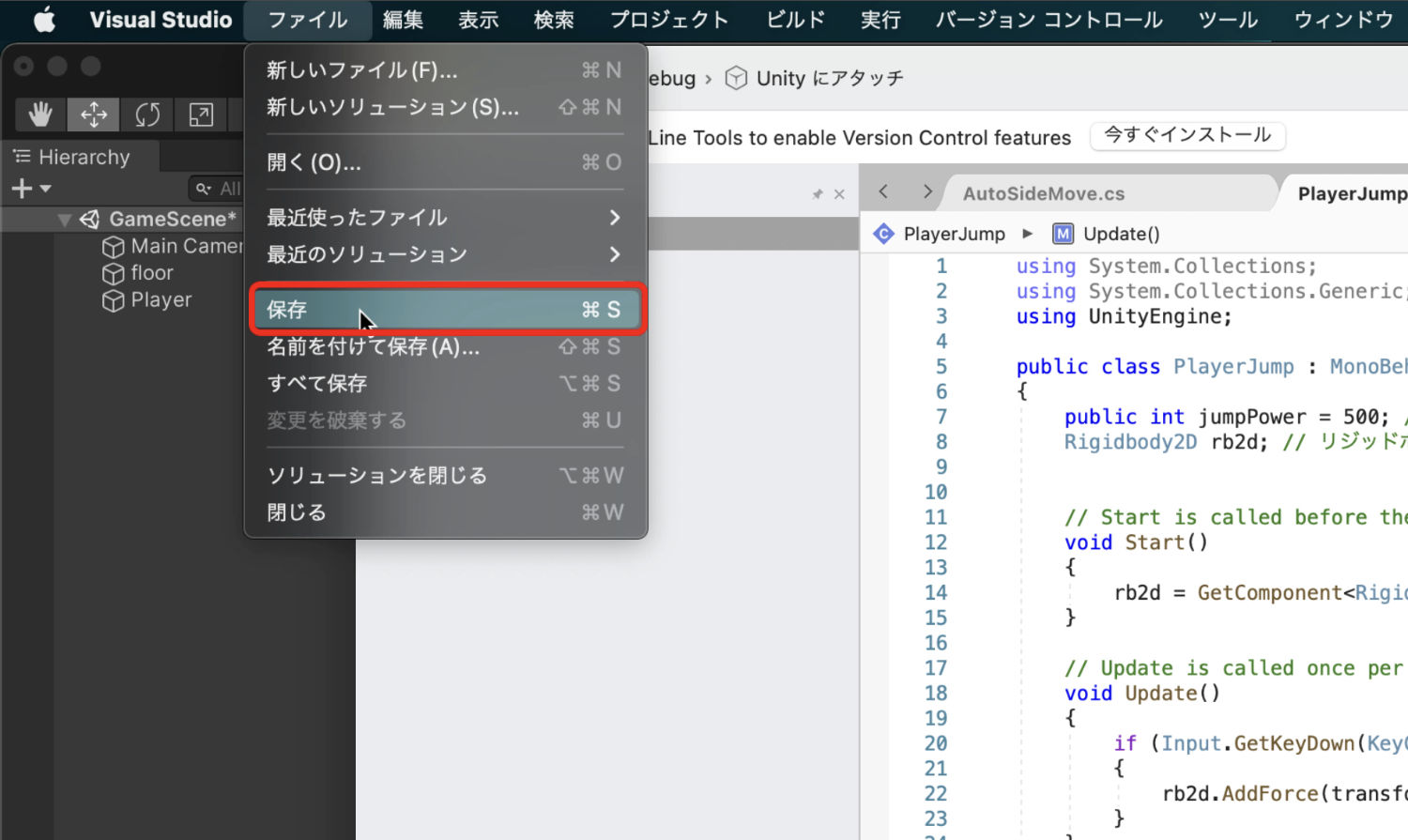This screenshot has height=840, width=1408.
Task: Select the Unity Hand tool
Action: [x=40, y=115]
